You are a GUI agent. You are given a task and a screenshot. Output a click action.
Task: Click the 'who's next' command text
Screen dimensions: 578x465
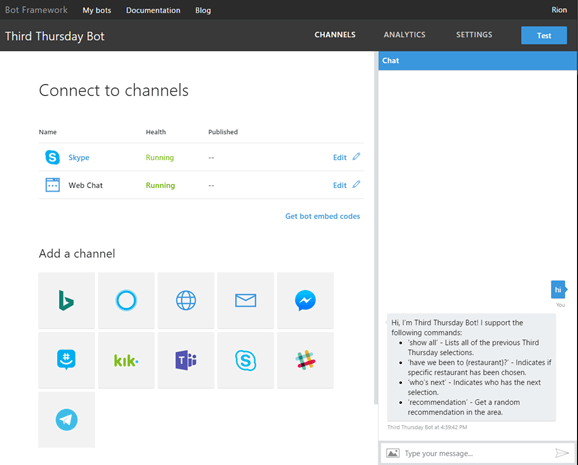coord(427,382)
